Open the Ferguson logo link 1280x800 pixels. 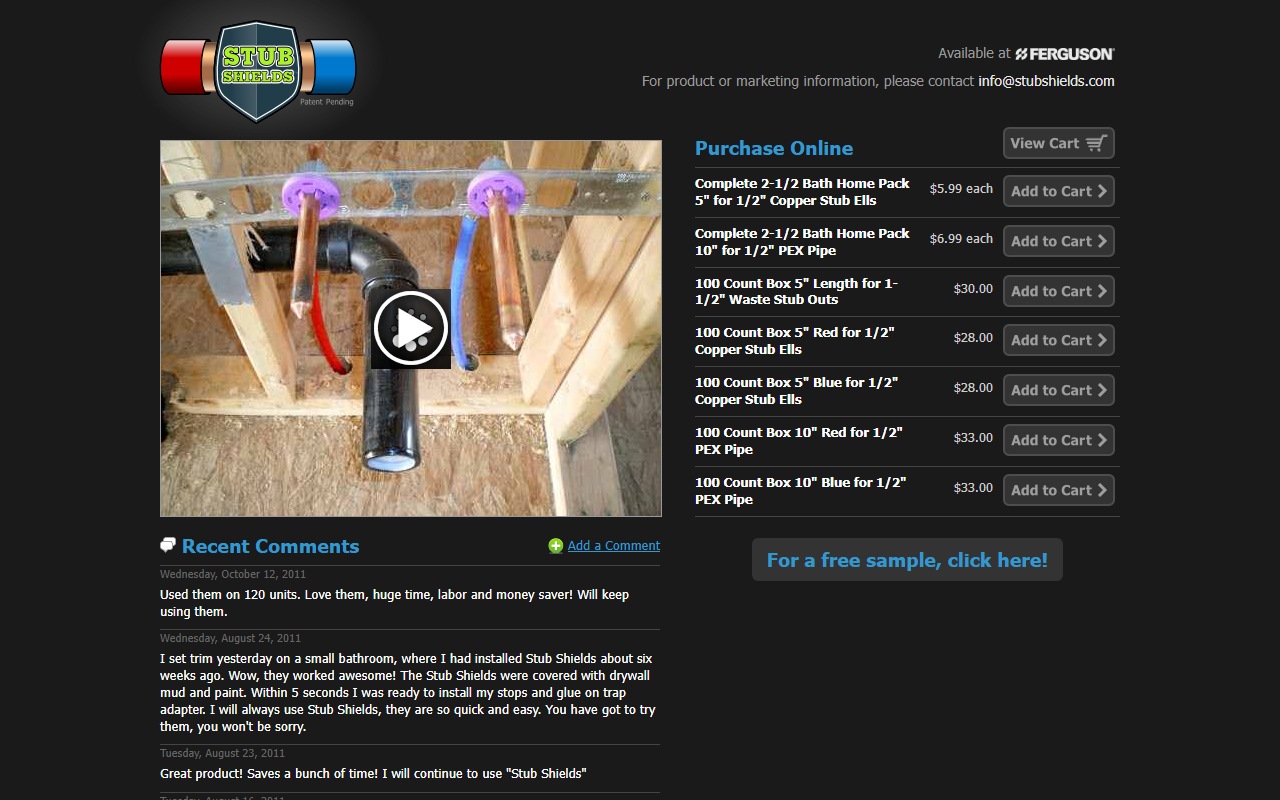coord(1064,54)
